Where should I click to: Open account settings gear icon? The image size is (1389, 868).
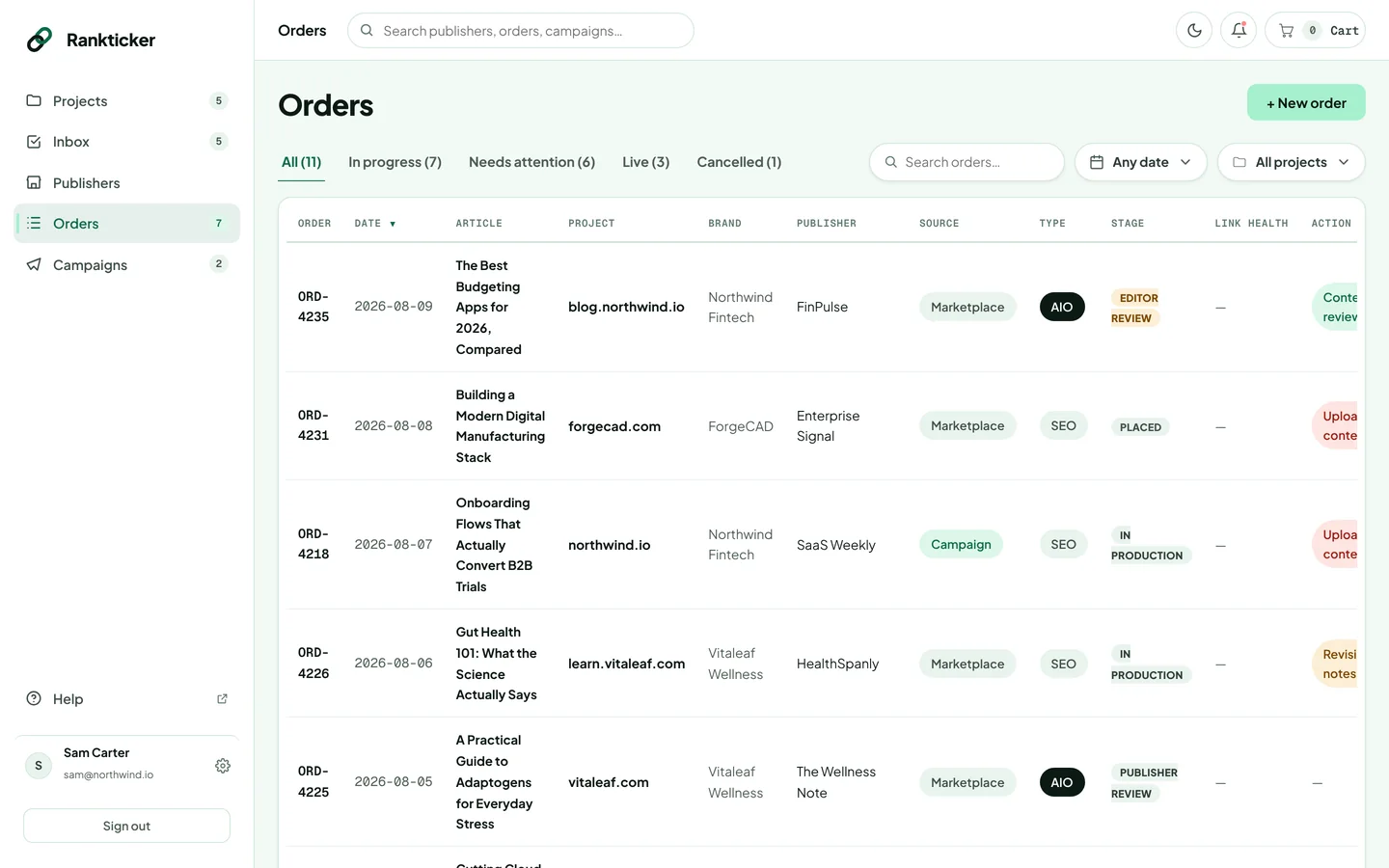[223, 766]
